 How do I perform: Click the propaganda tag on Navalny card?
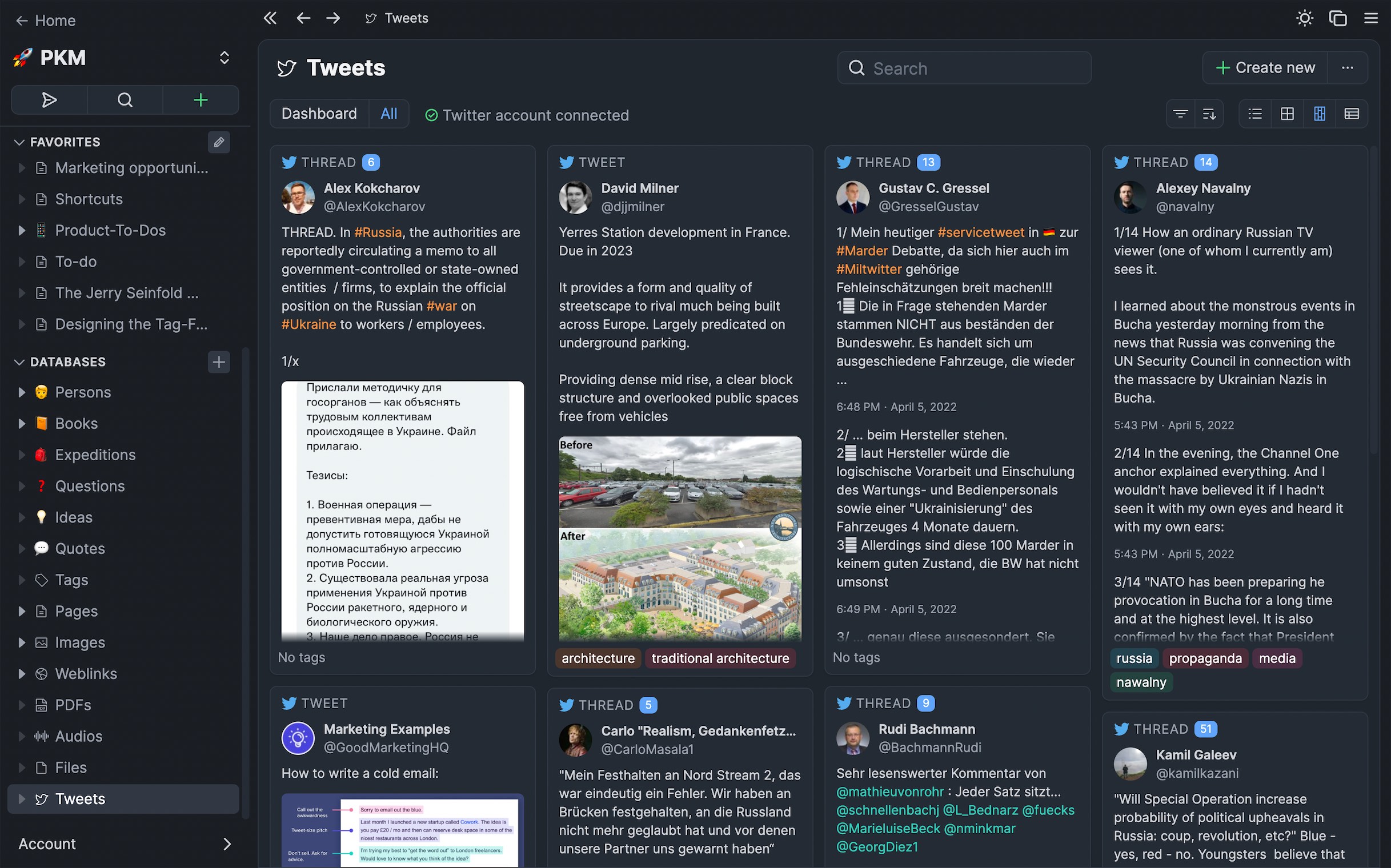(x=1206, y=658)
